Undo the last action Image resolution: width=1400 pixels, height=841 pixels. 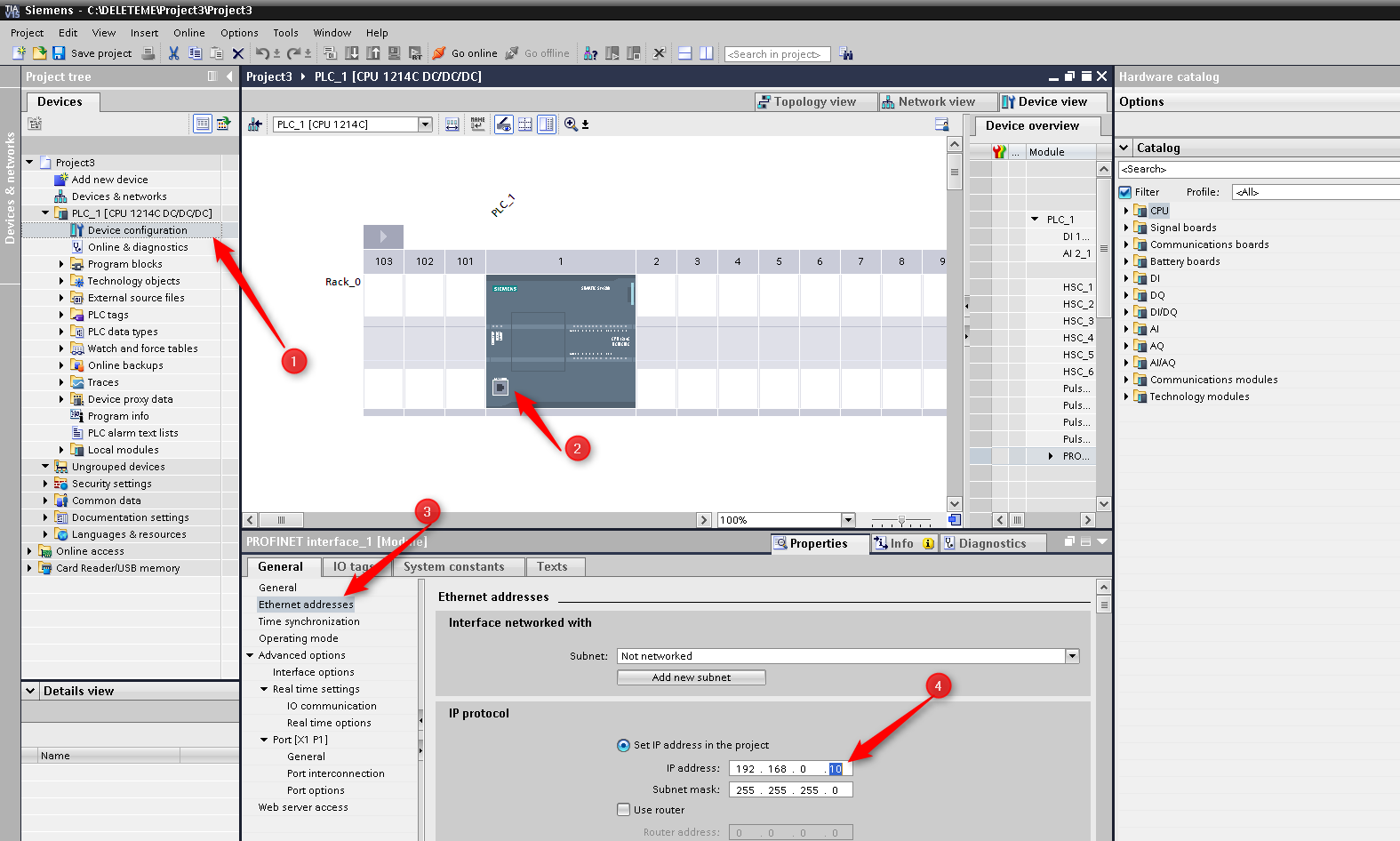point(262,53)
